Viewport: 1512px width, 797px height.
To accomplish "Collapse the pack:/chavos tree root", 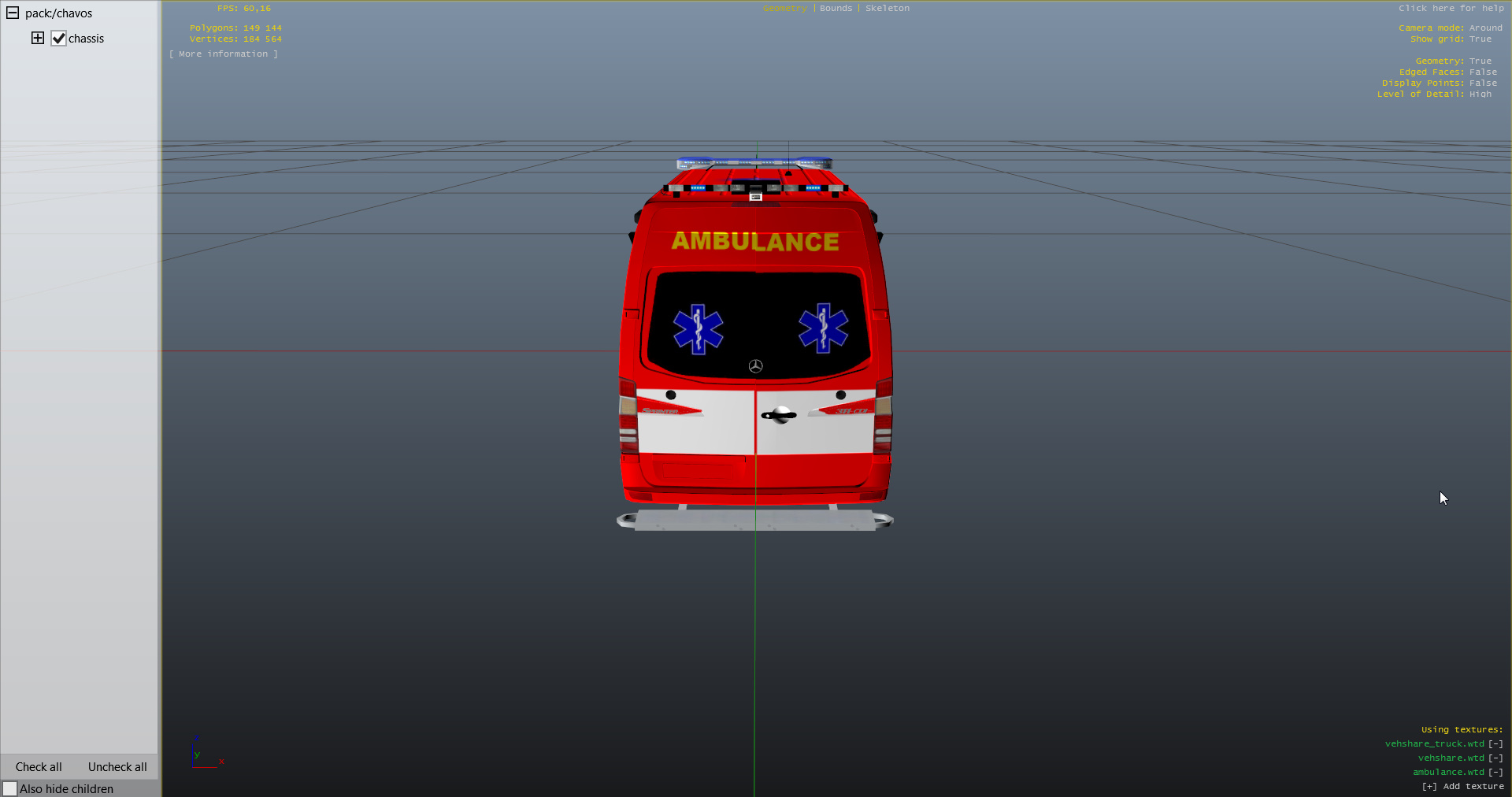I will pyautogui.click(x=13, y=13).
